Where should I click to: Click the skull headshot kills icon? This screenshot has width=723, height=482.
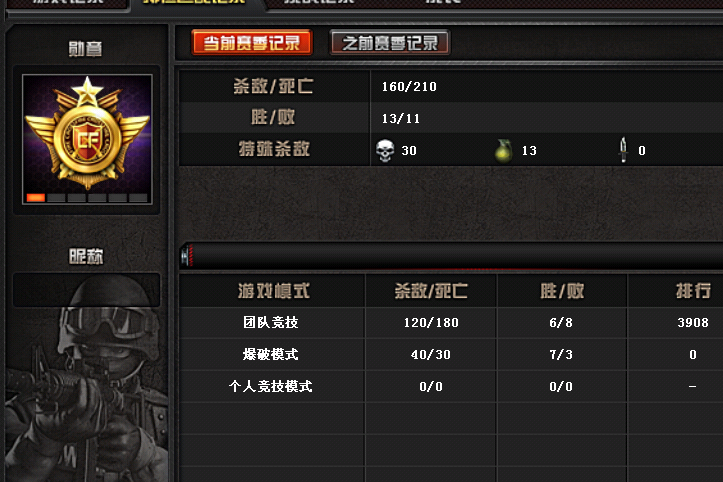(385, 150)
